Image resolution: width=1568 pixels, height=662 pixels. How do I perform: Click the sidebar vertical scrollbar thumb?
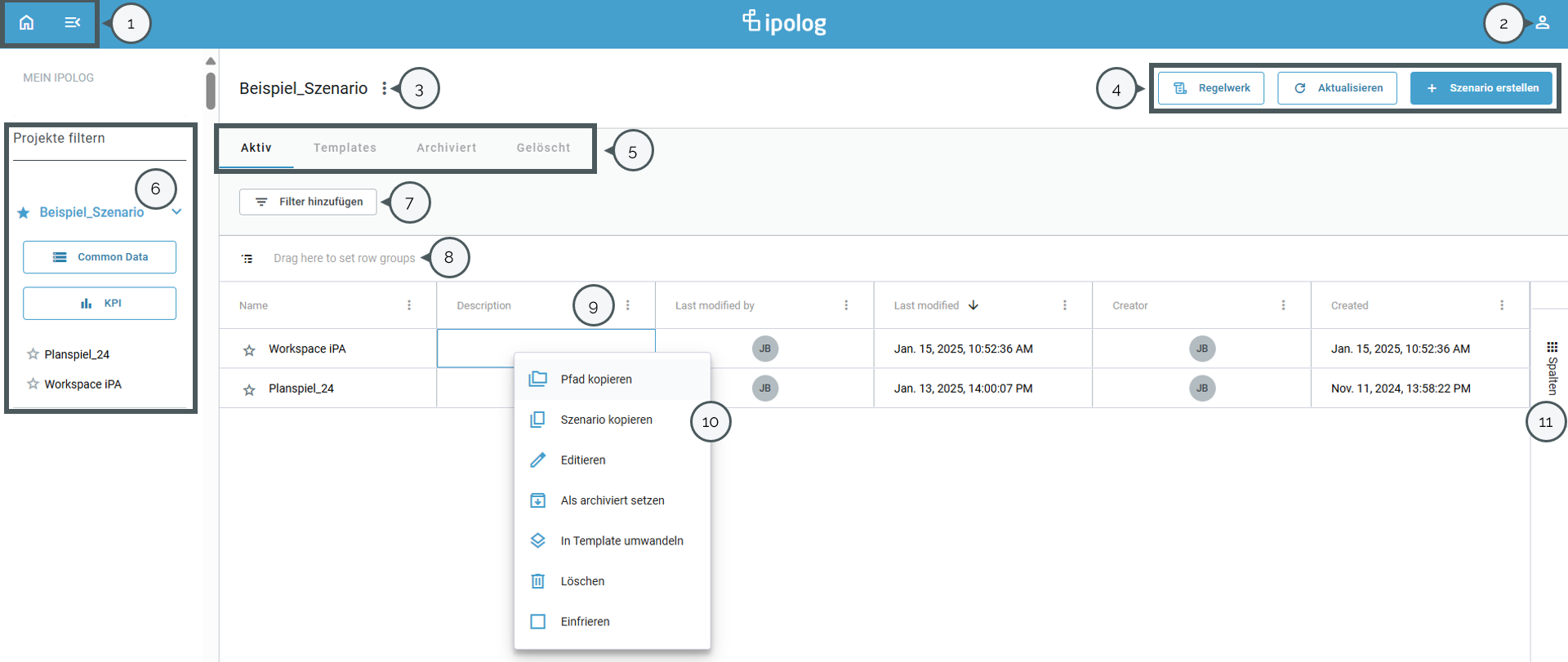click(x=211, y=90)
